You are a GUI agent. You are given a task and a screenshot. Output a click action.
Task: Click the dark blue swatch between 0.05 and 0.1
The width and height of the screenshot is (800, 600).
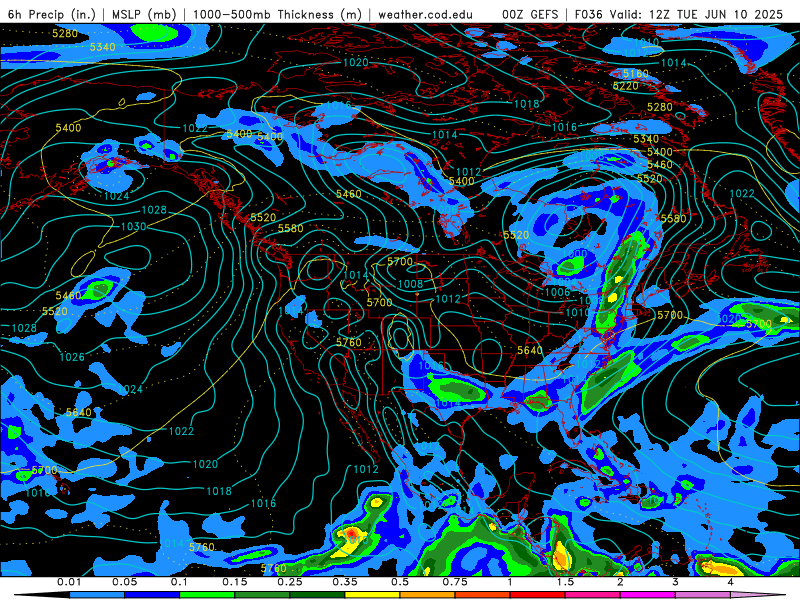pos(152,595)
